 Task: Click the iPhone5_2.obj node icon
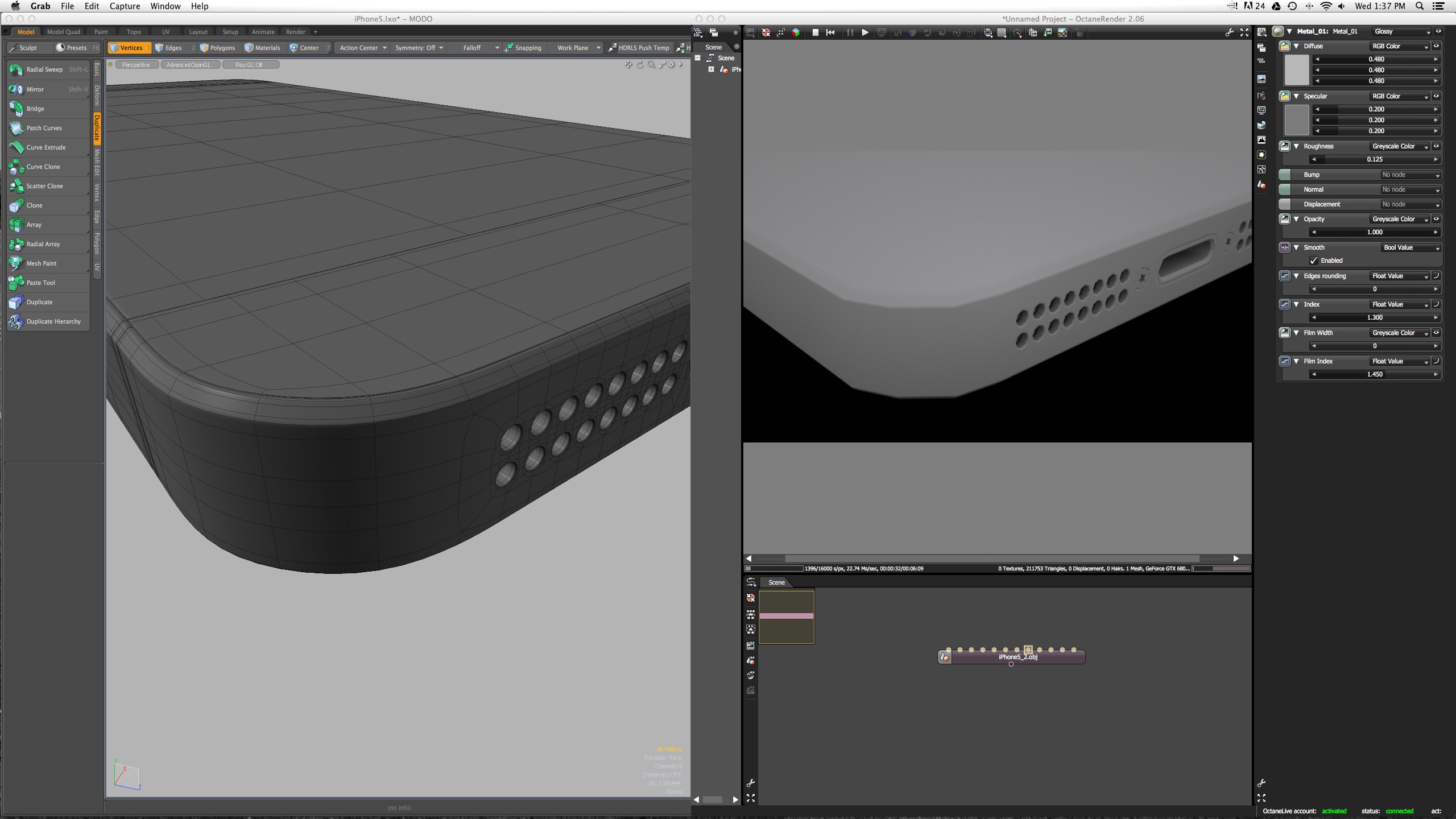coord(945,657)
